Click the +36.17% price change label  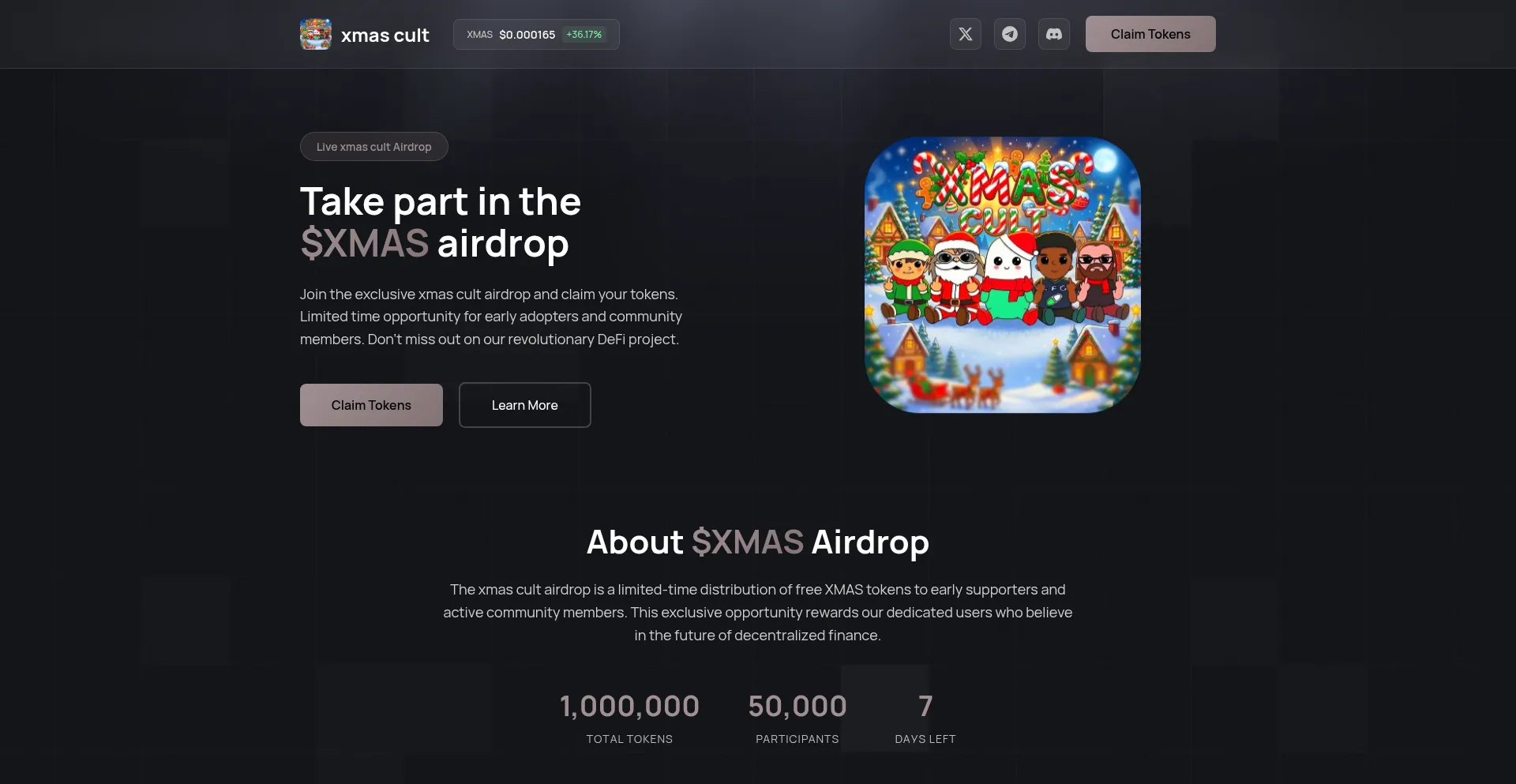(x=584, y=35)
